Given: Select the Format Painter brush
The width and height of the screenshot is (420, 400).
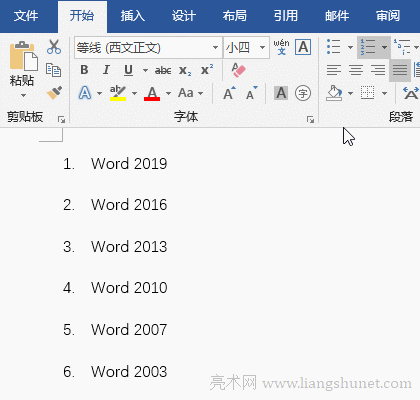Looking at the screenshot, I should 54,93.
